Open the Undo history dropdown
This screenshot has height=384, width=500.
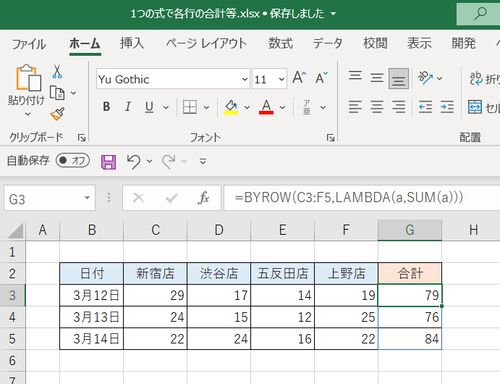(149, 162)
